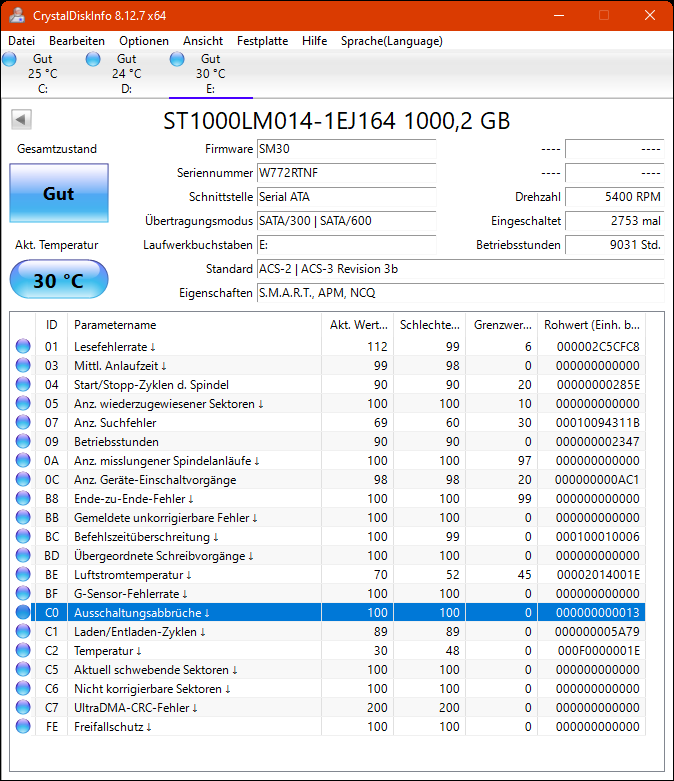Open the Datei menu

(21, 41)
